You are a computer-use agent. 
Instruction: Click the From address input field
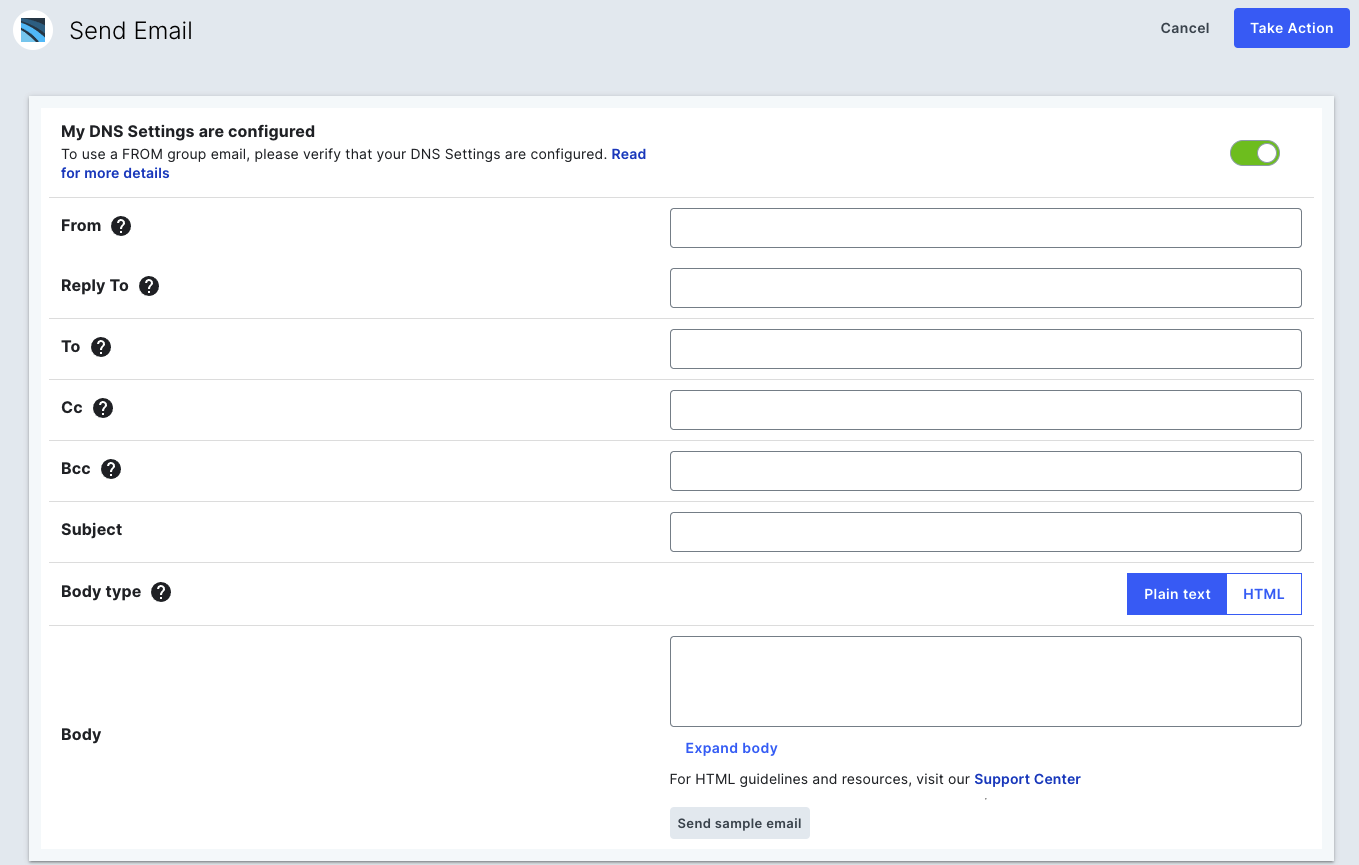coord(985,228)
